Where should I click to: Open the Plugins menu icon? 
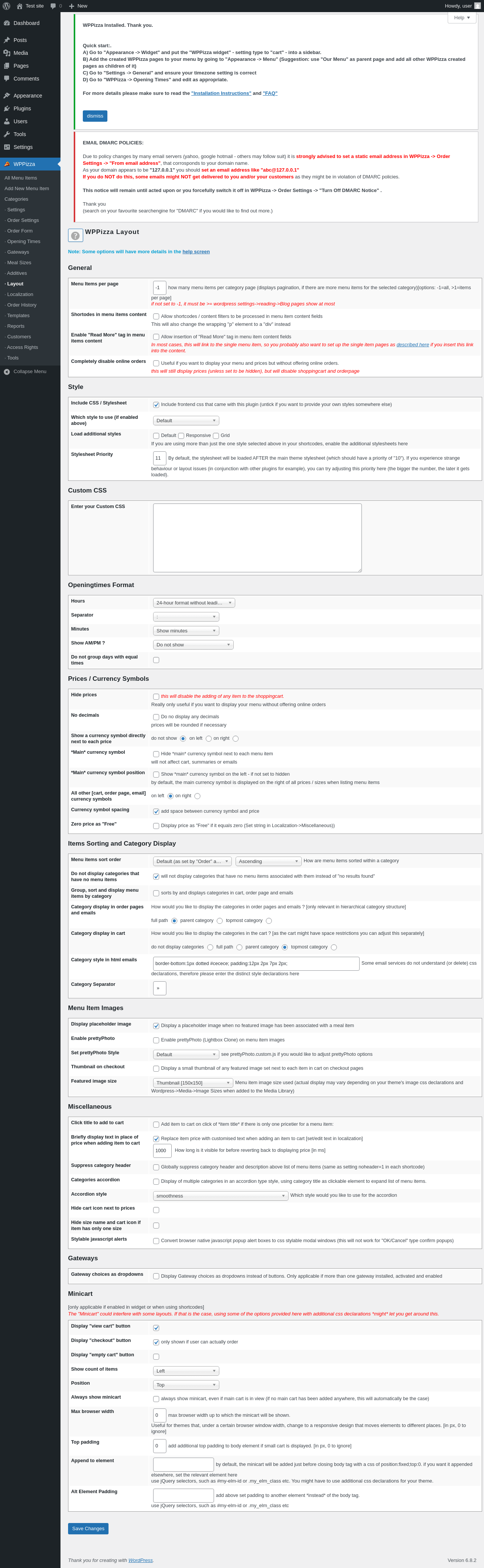[x=7, y=108]
